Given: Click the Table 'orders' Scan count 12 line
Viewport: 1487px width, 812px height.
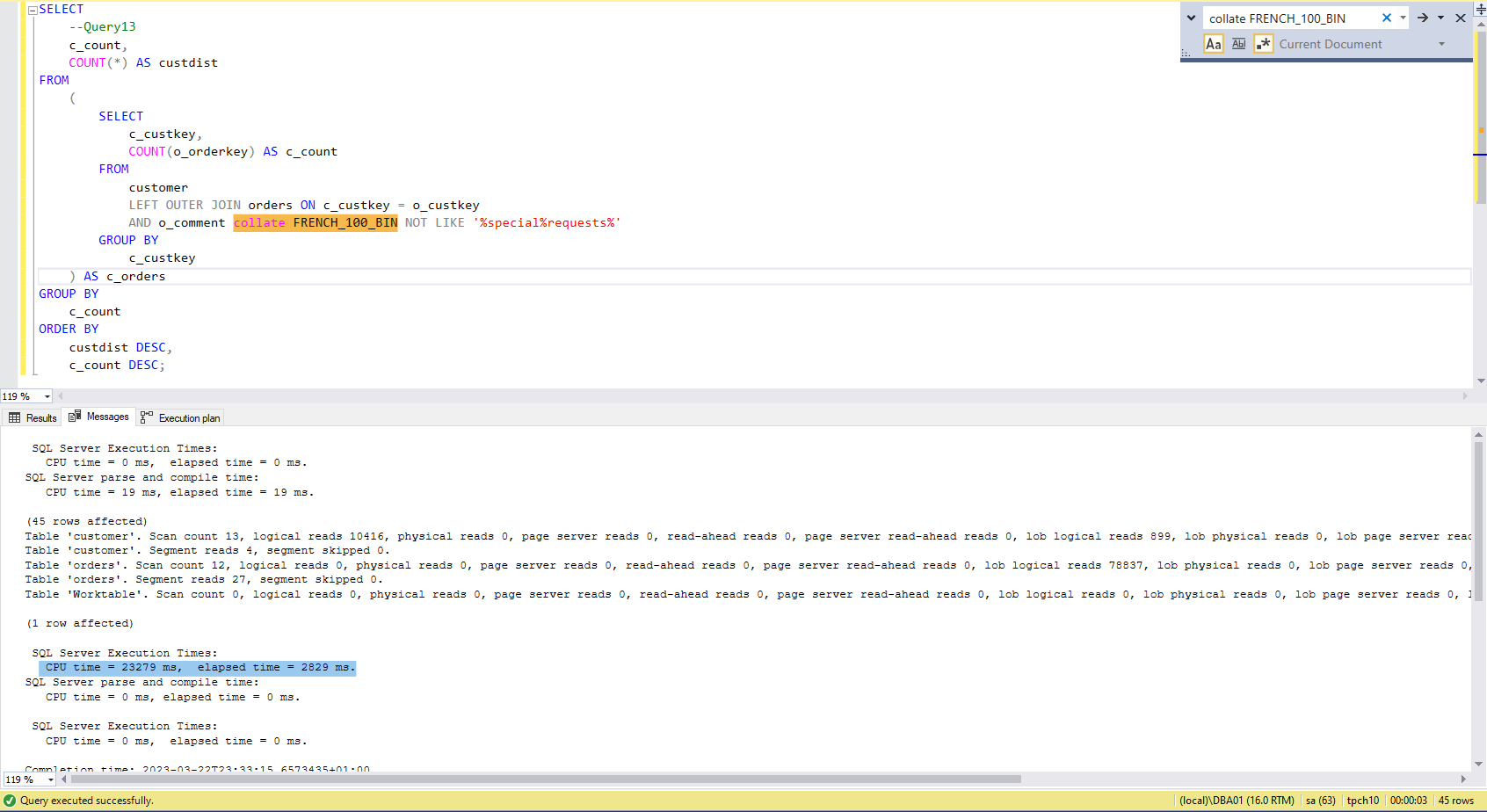Looking at the screenshot, I should point(749,565).
